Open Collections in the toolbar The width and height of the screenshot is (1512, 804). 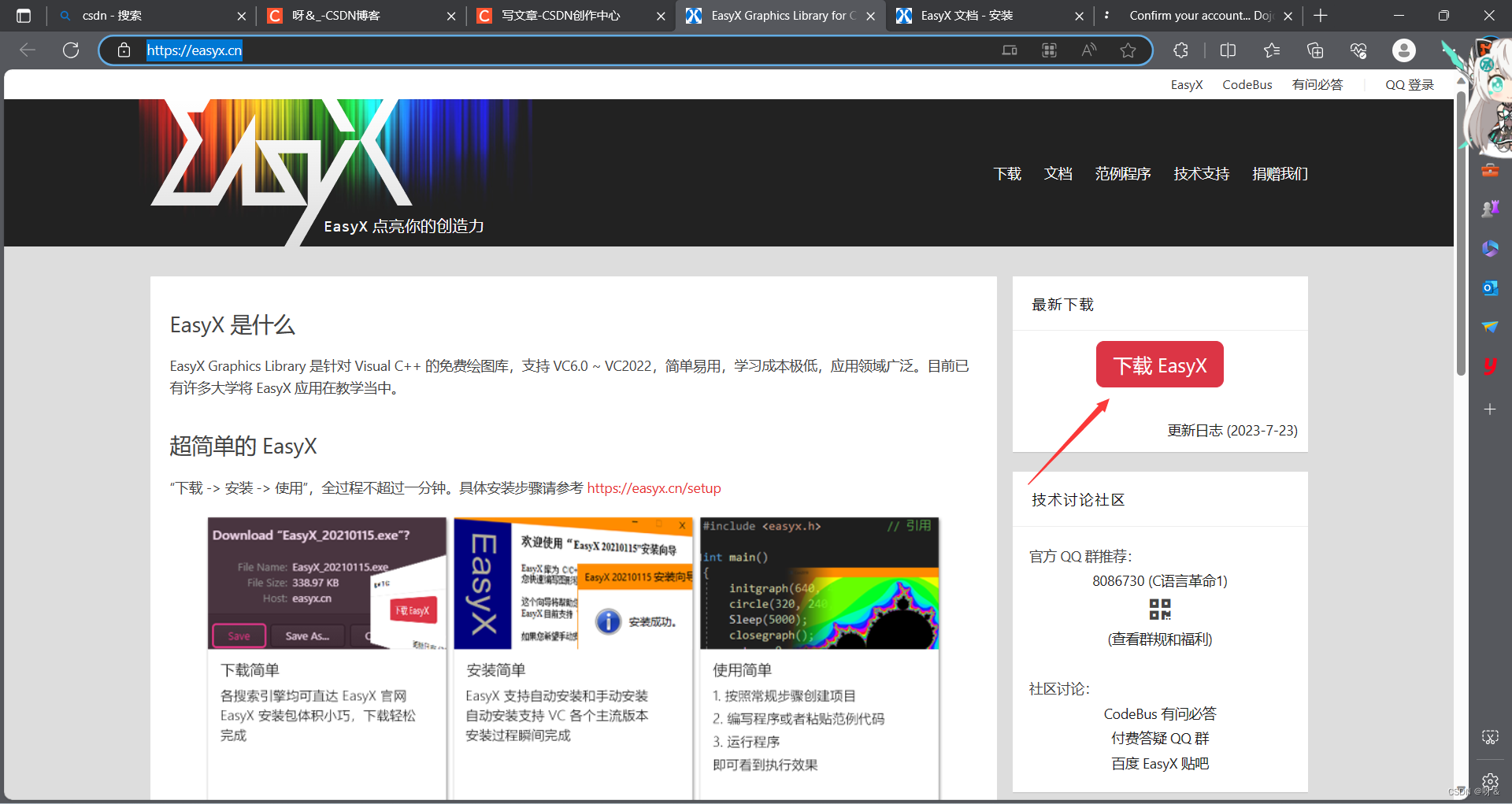click(1316, 50)
